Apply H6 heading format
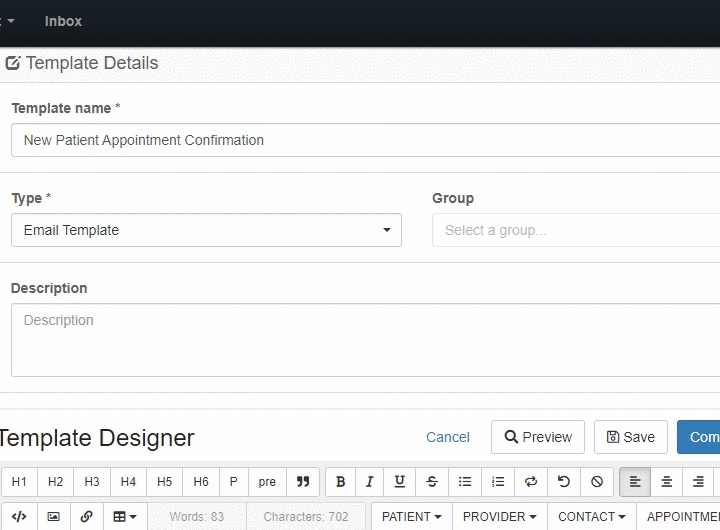720x530 pixels. tap(201, 482)
